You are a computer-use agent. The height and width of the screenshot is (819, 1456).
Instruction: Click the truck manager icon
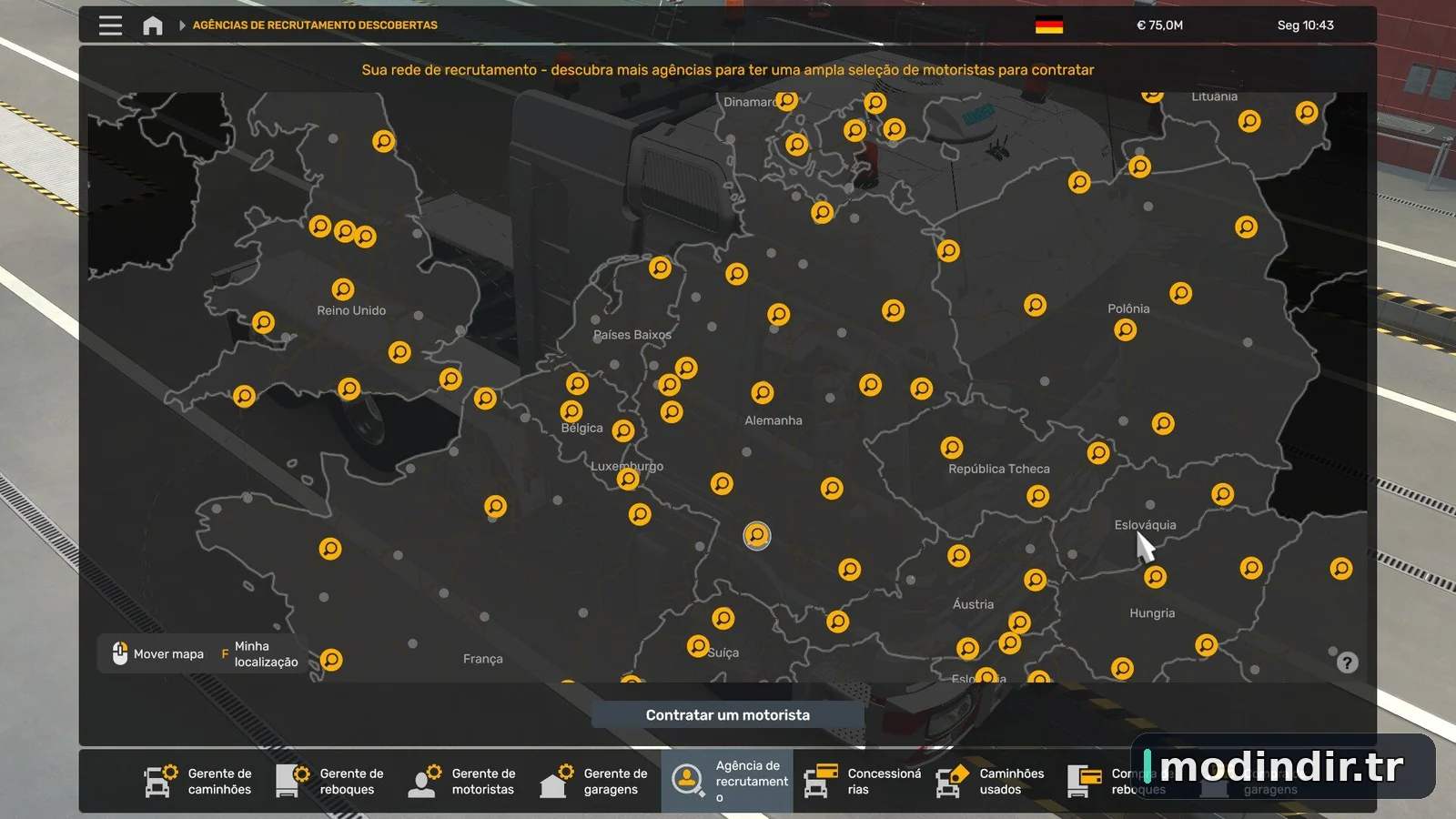click(161, 781)
